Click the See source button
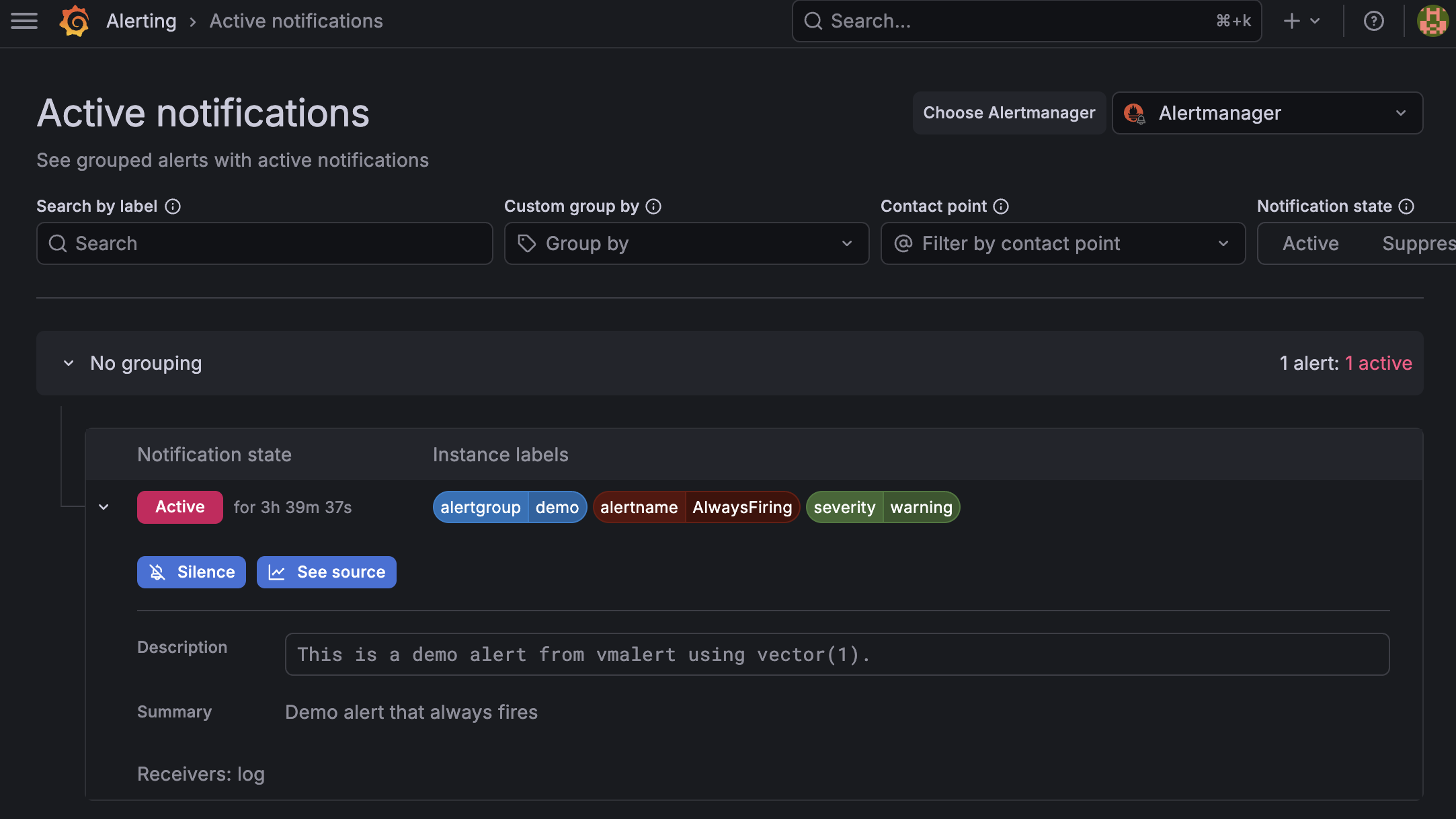 (x=327, y=572)
